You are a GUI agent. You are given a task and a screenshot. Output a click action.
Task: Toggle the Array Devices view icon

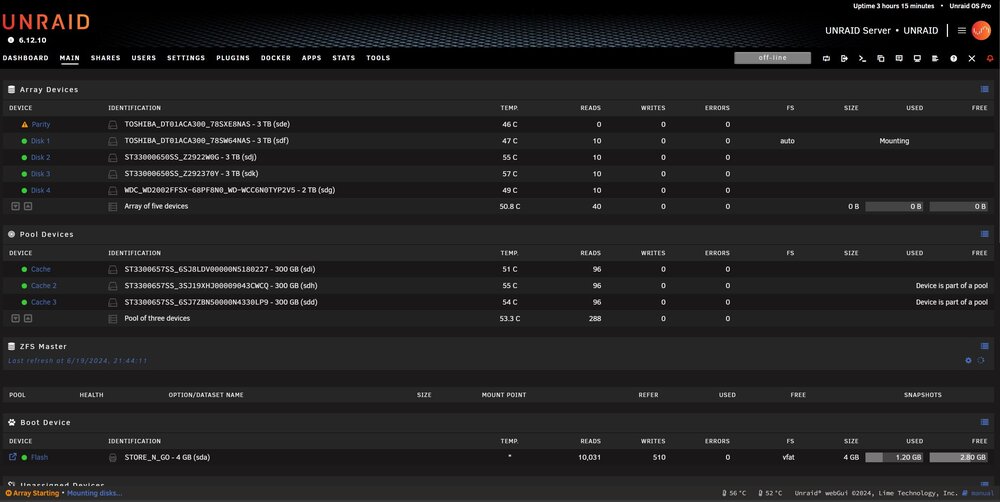[985, 89]
